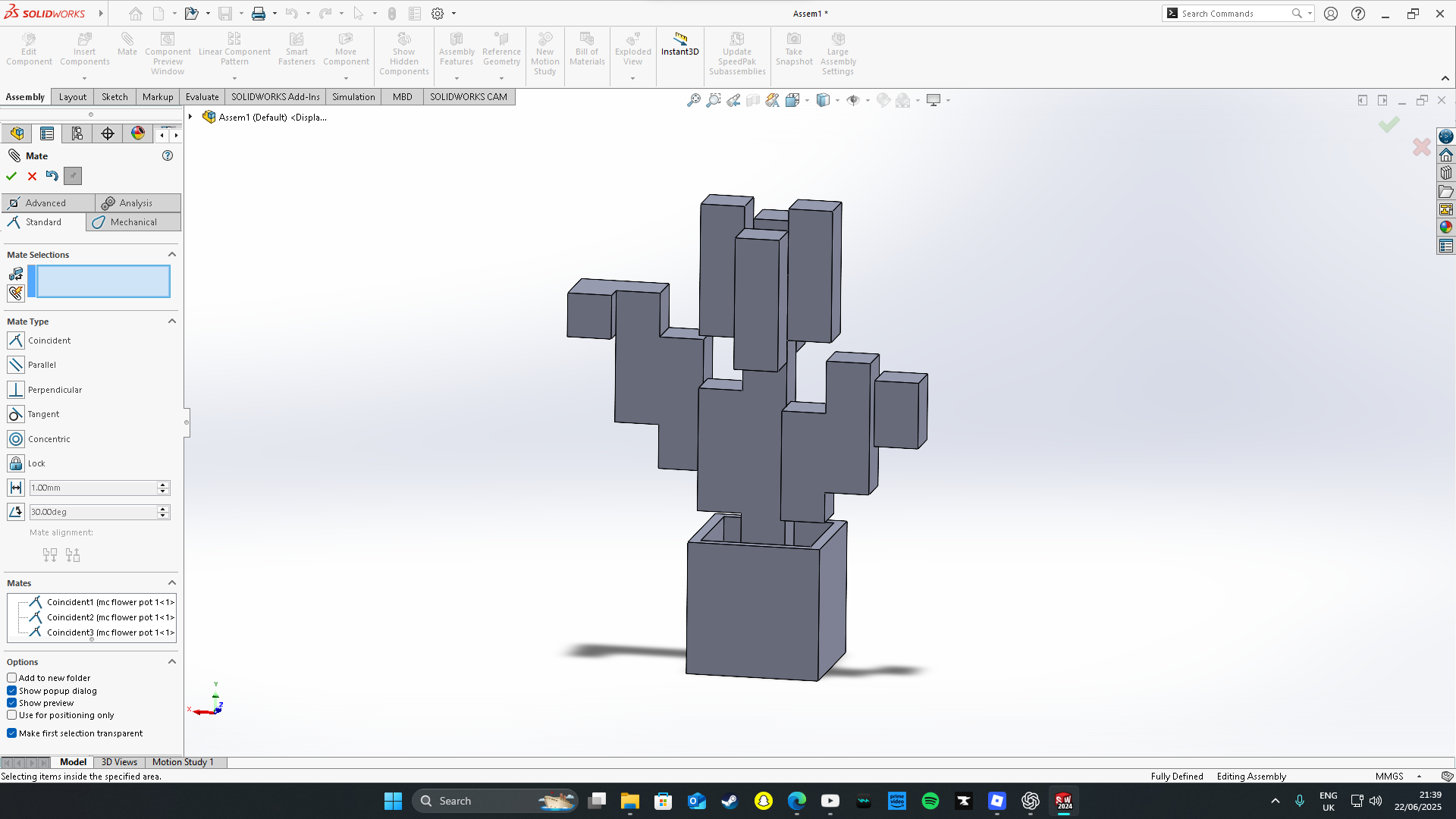Open the SOLIDWORKS Resources task pane
The image size is (1456, 819).
tap(1446, 155)
